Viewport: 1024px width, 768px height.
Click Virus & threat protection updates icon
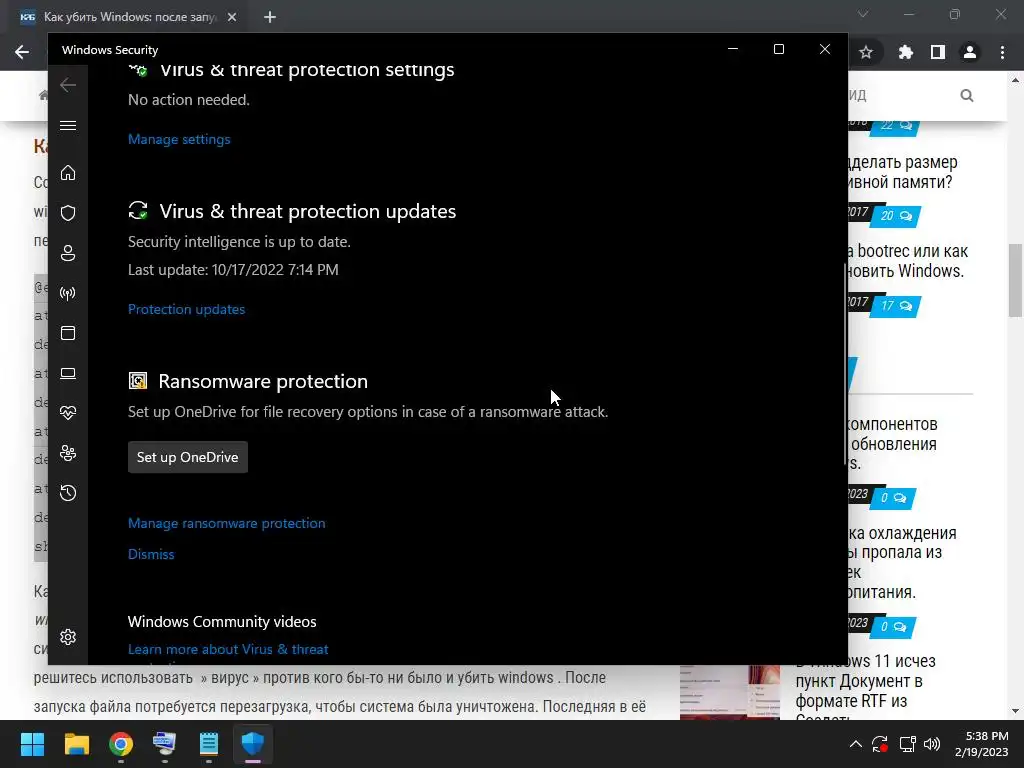138,211
